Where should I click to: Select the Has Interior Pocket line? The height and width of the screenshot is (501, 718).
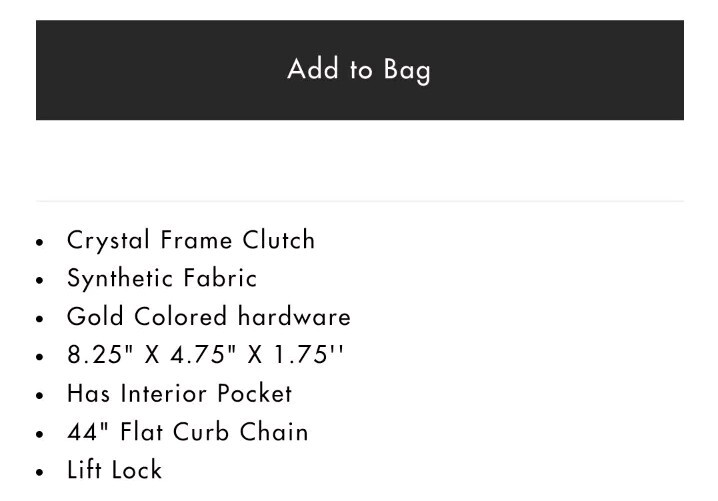[x=180, y=393]
